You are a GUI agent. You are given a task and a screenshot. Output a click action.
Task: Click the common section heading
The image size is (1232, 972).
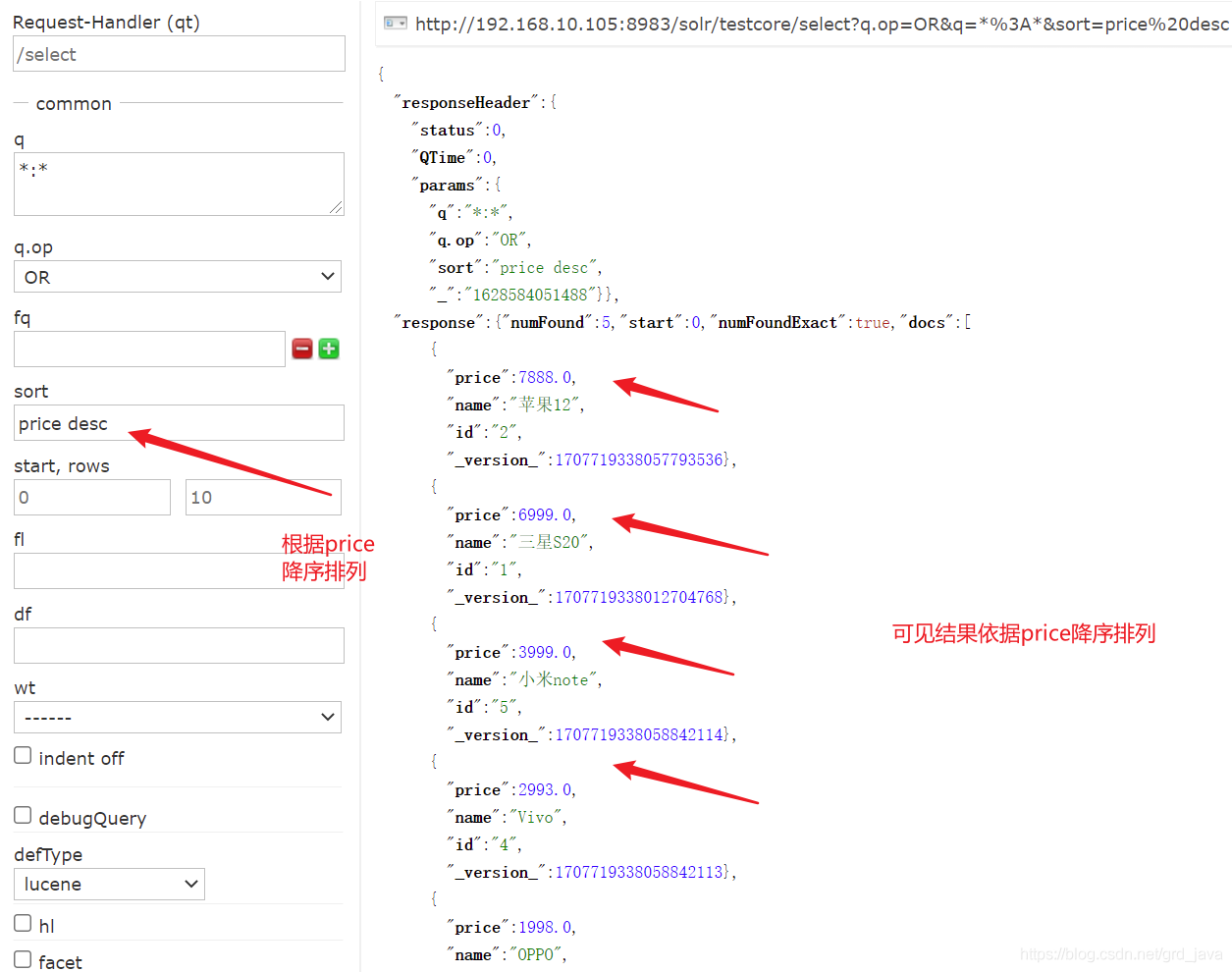pos(74,103)
